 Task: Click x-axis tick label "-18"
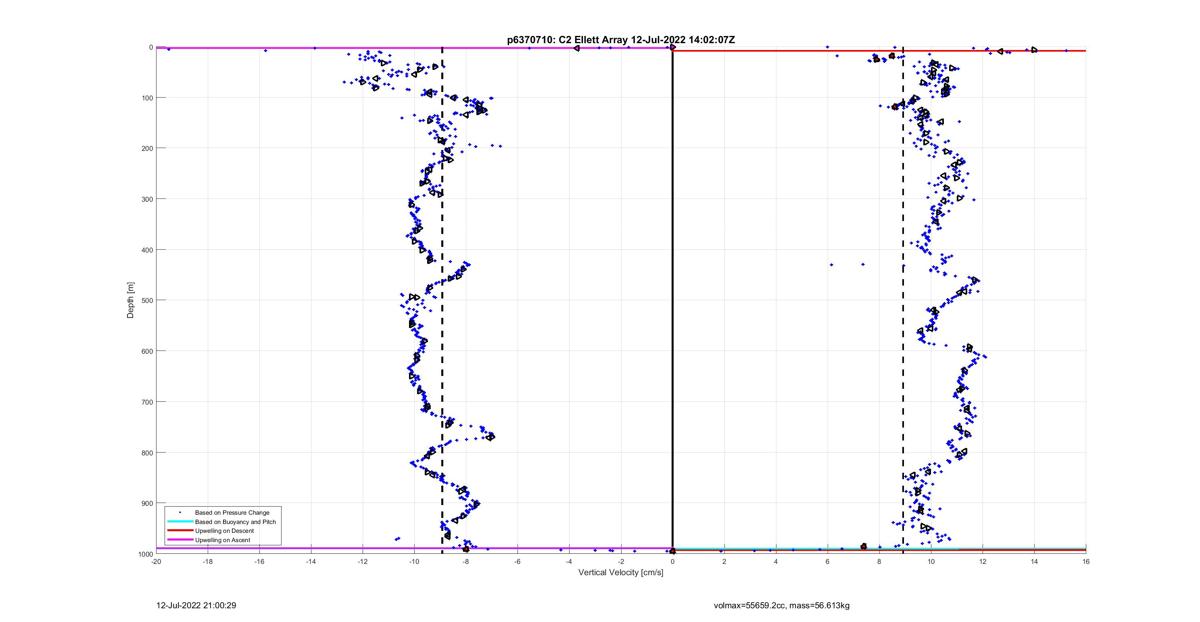(x=208, y=562)
